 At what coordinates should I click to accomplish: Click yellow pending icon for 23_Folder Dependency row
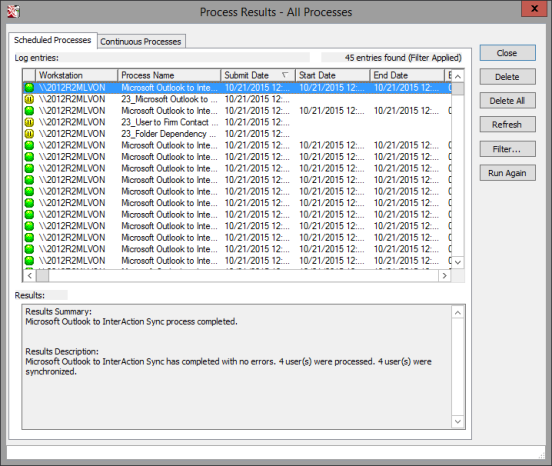coord(30,134)
